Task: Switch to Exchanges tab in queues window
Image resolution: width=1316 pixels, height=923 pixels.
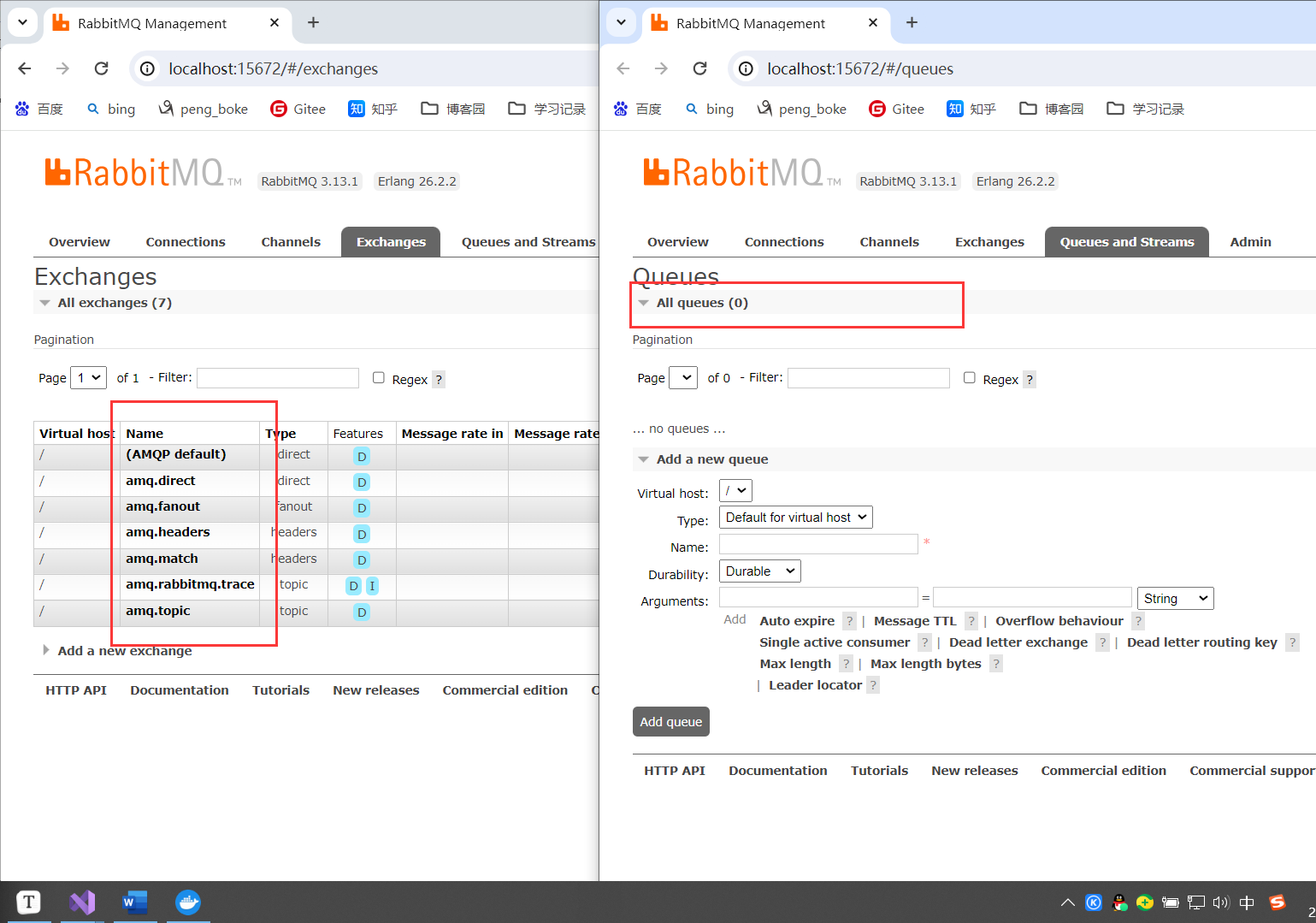Action: click(x=989, y=242)
